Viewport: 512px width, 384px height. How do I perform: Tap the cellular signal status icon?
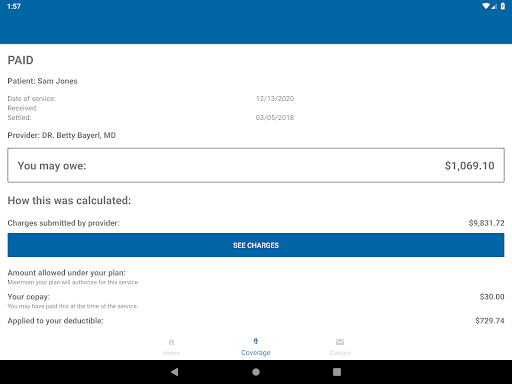(494, 6)
